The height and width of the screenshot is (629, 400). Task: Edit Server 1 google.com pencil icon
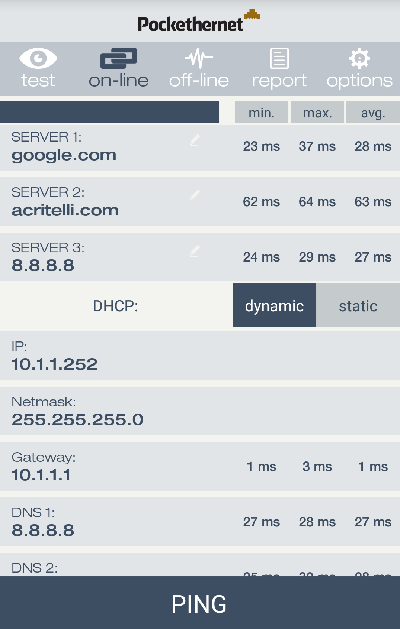click(195, 140)
